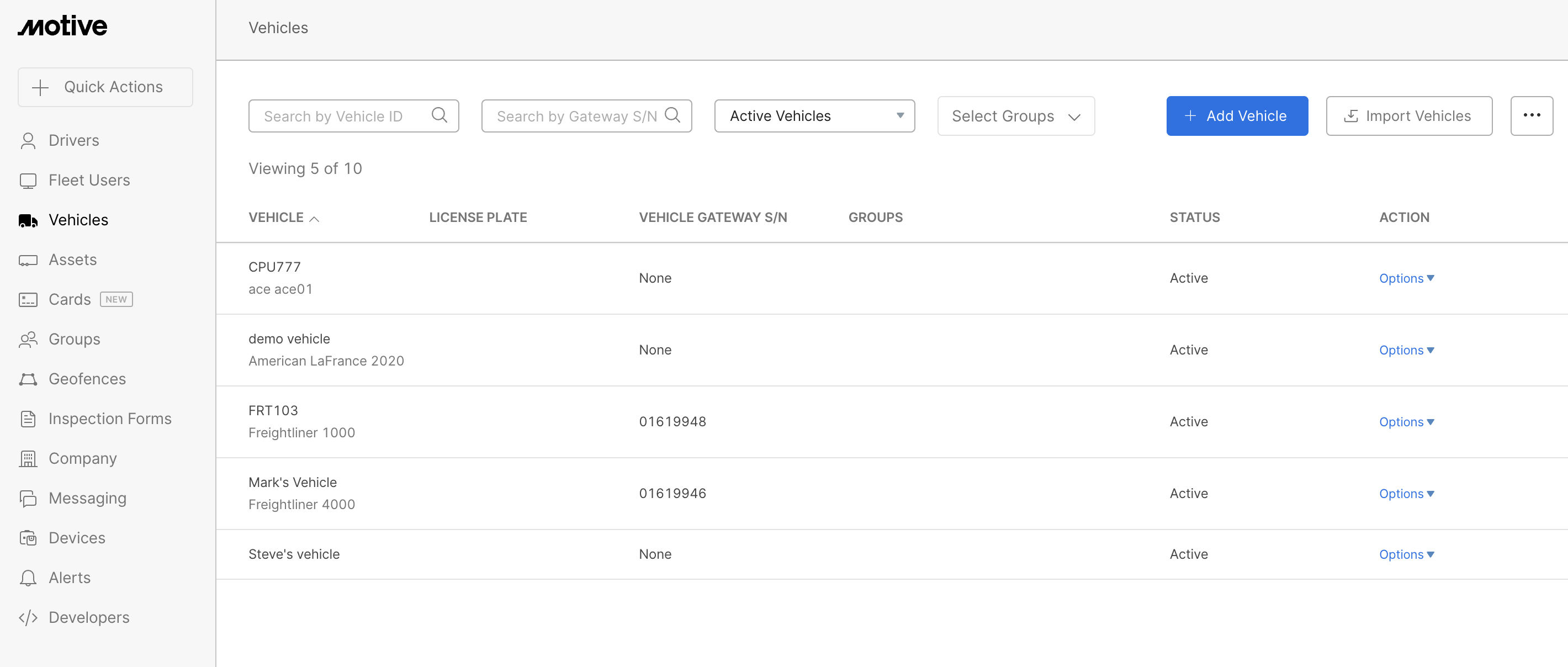Expand the Select Groups dropdown
This screenshot has height=667, width=1568.
point(1016,115)
